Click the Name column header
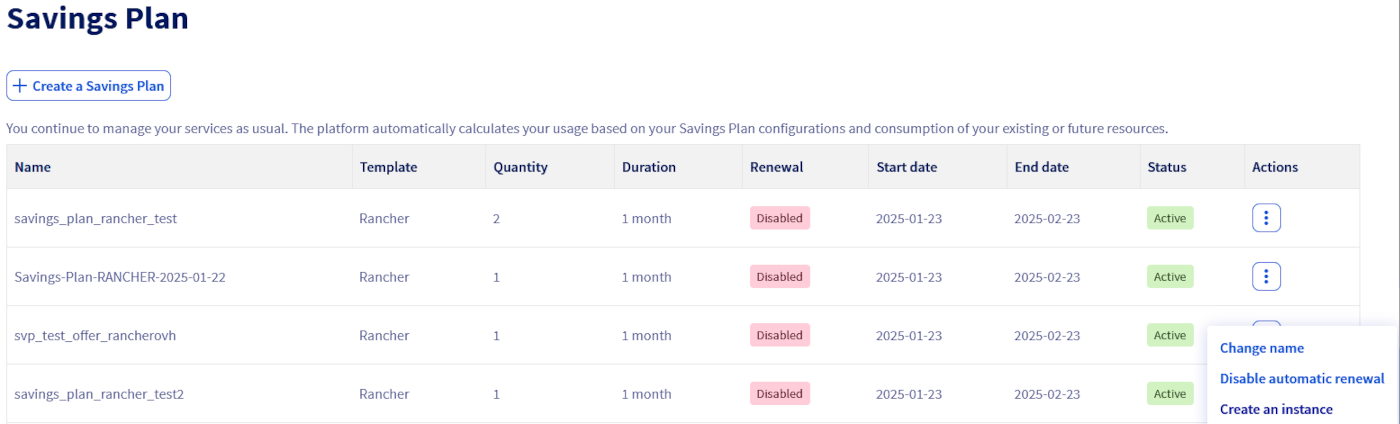This screenshot has width=1400, height=424. 33,167
